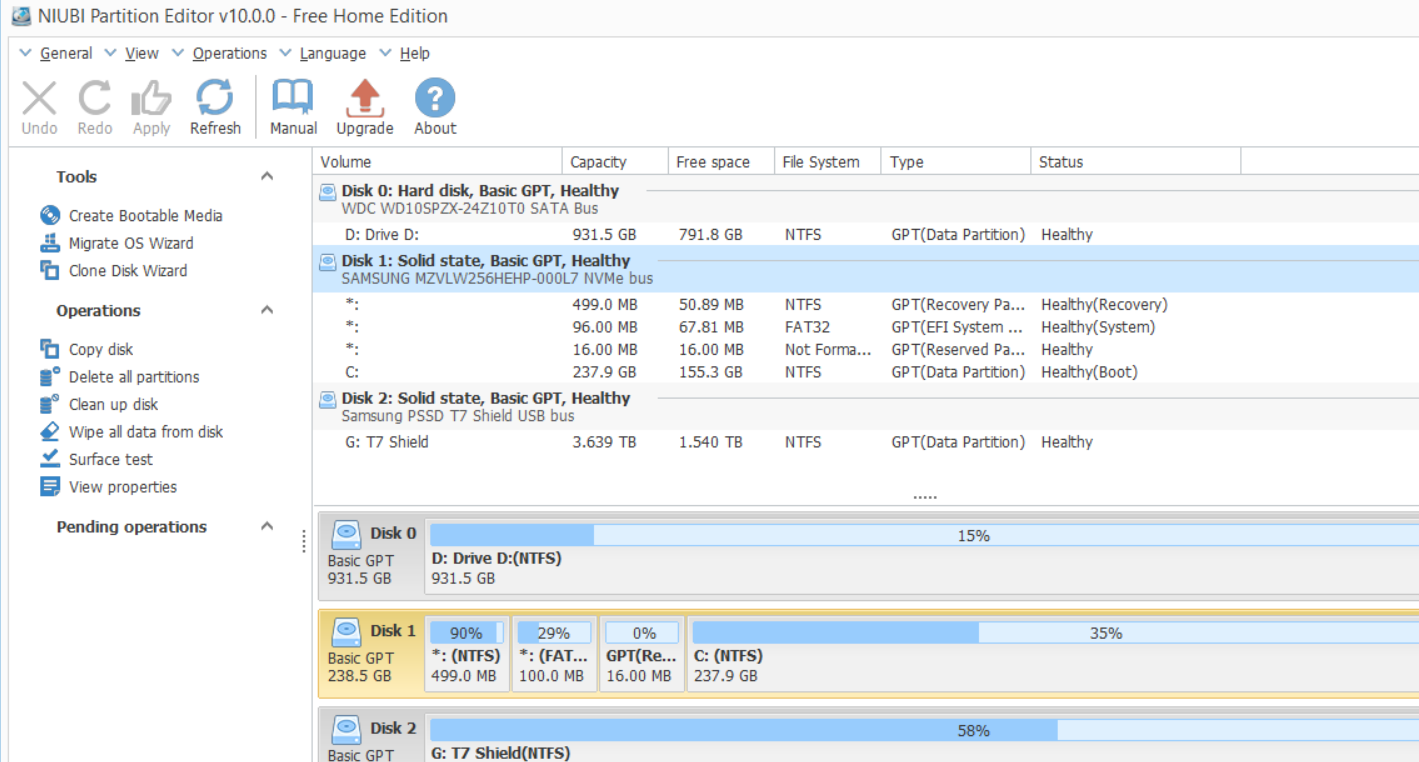The height and width of the screenshot is (762, 1419).
Task: Select the D: Drive D: volume row
Action: coord(866,234)
